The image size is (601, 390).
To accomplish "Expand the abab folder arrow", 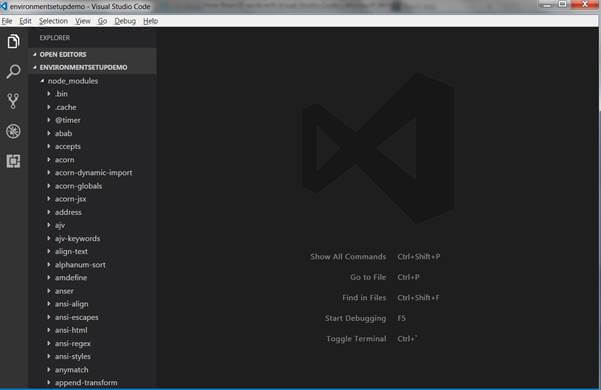I will pos(49,133).
